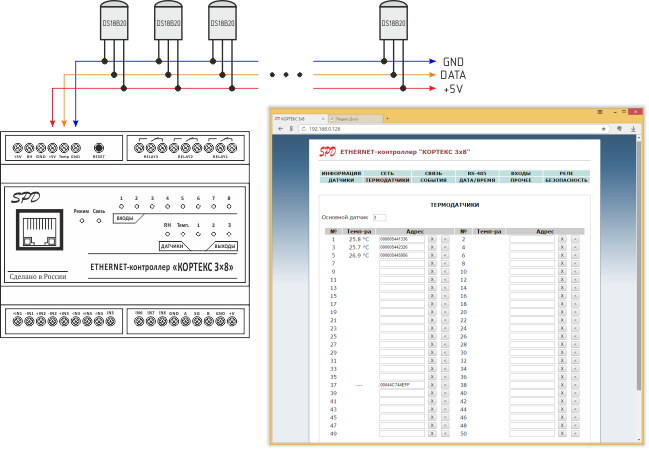Click the X button for sensor 1
This screenshot has width=649, height=450.
point(432,240)
